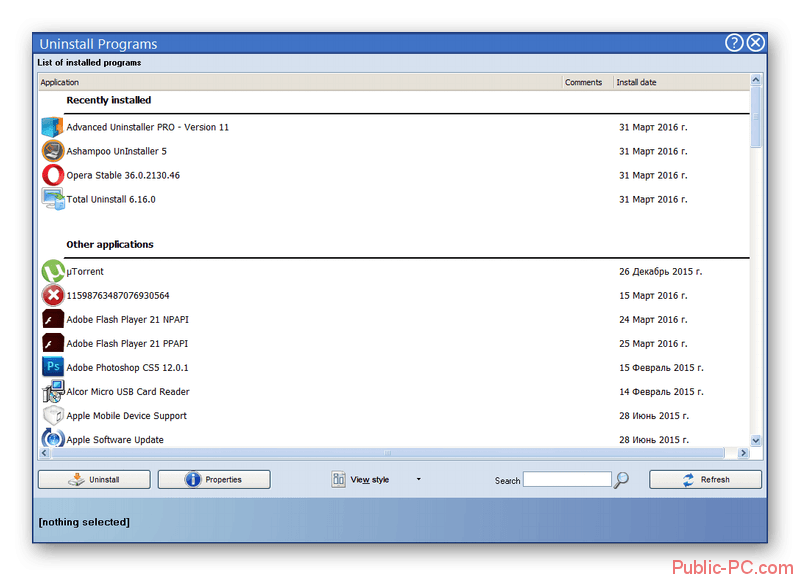The image size is (800, 580).
Task: Select Apple Software Update text
Action: tap(115, 440)
